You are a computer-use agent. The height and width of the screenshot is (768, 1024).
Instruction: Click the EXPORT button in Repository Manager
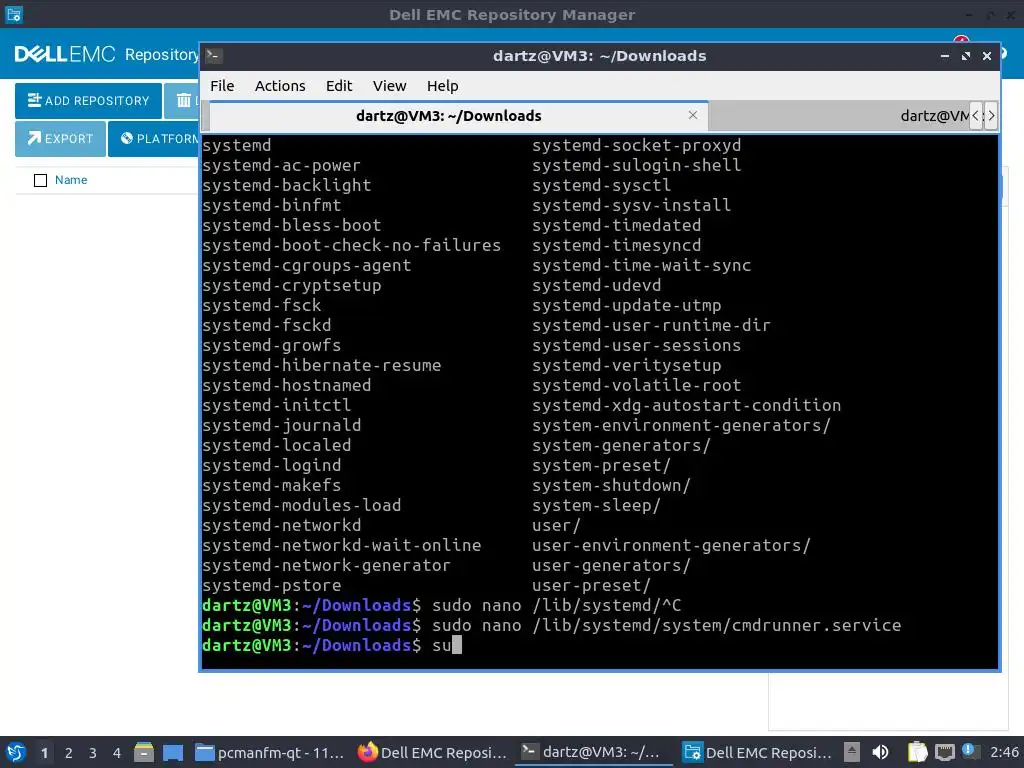[60, 138]
